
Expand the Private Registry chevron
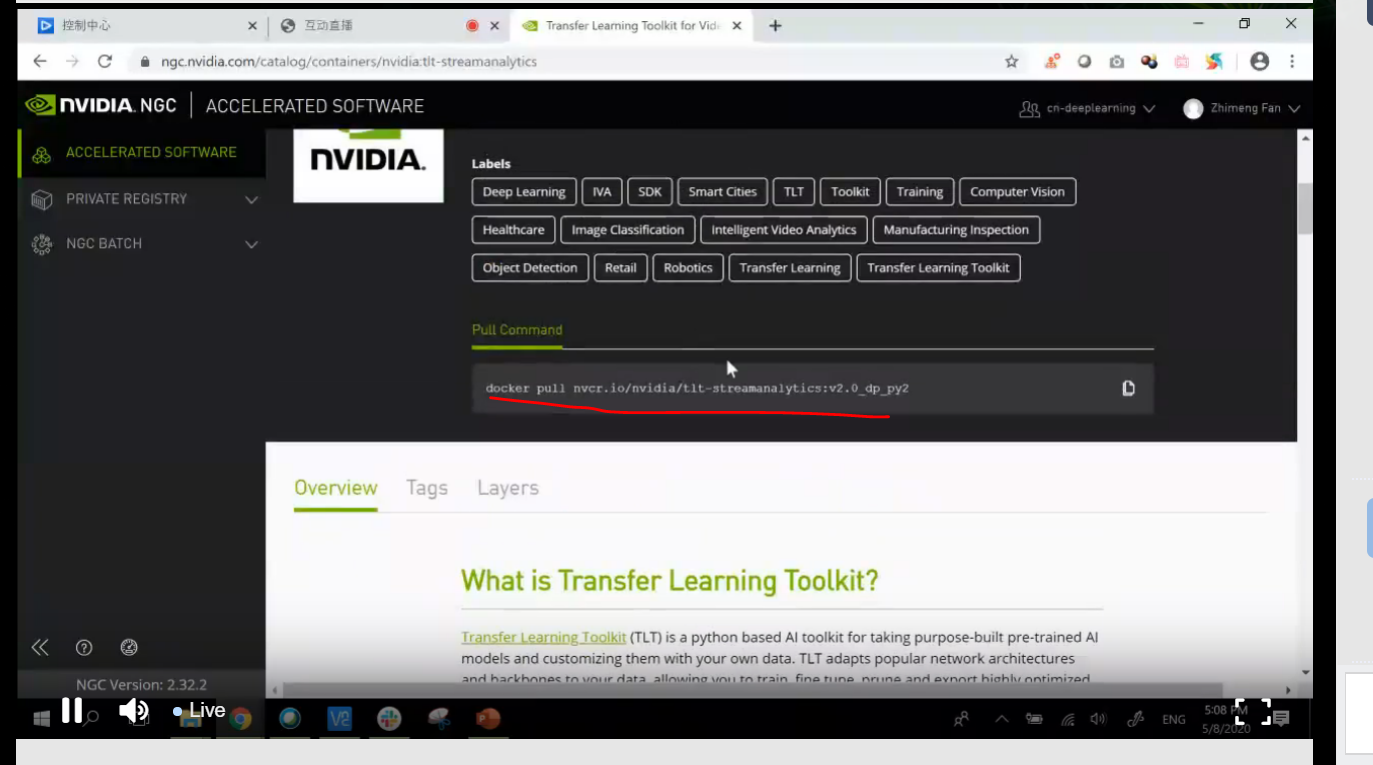[251, 200]
